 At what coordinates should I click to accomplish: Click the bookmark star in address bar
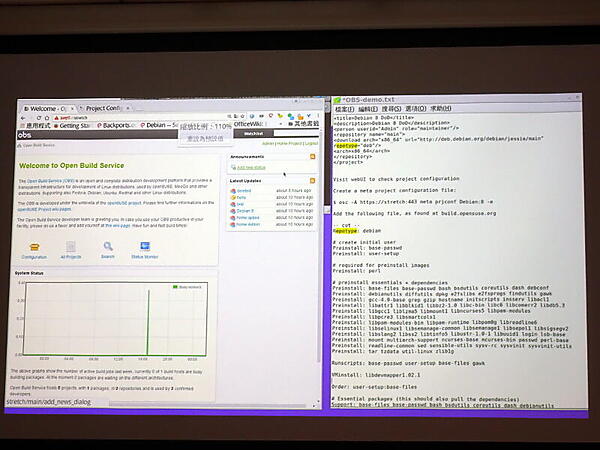click(x=243, y=116)
